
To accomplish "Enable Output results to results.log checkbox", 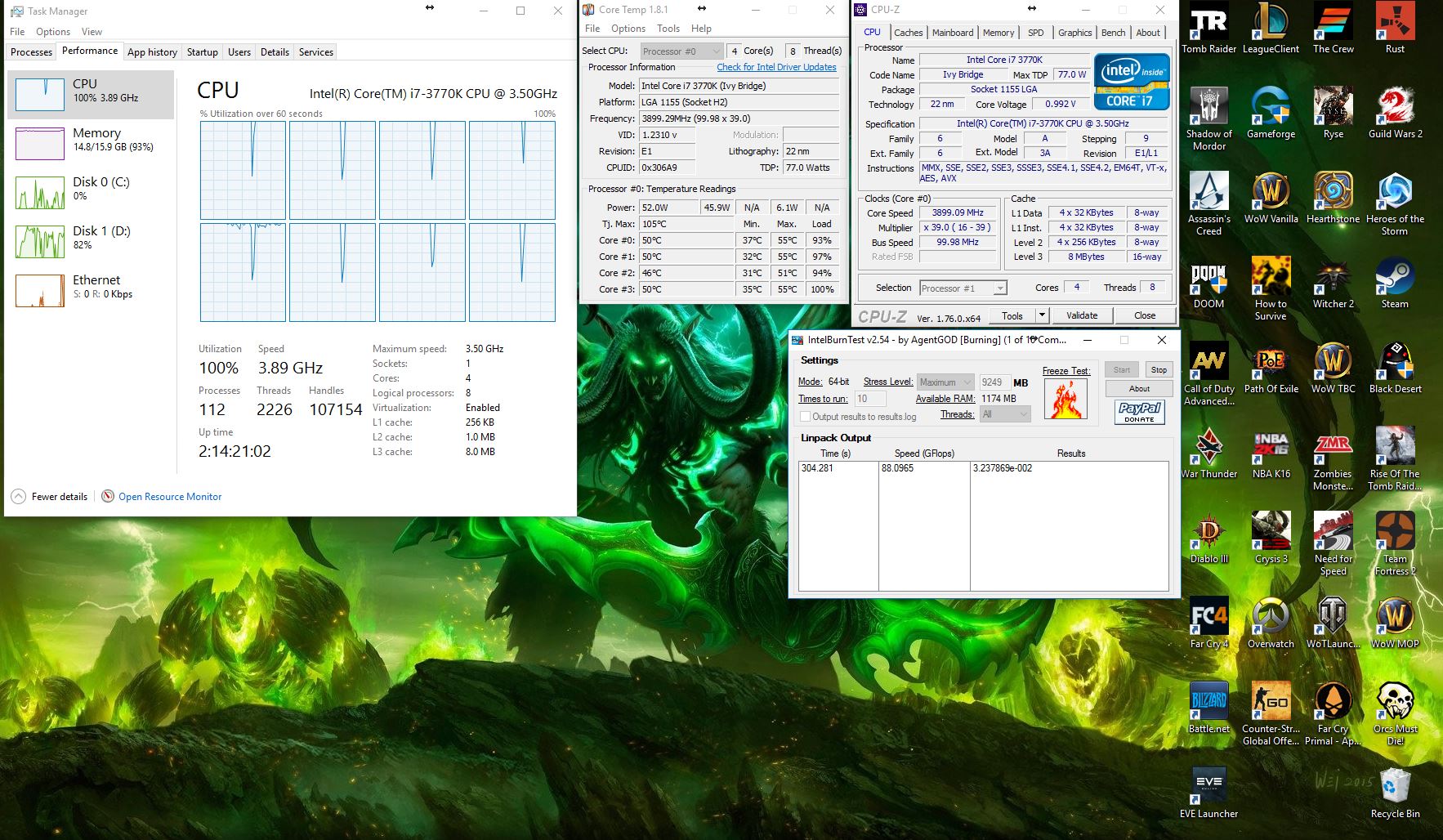I will click(805, 417).
